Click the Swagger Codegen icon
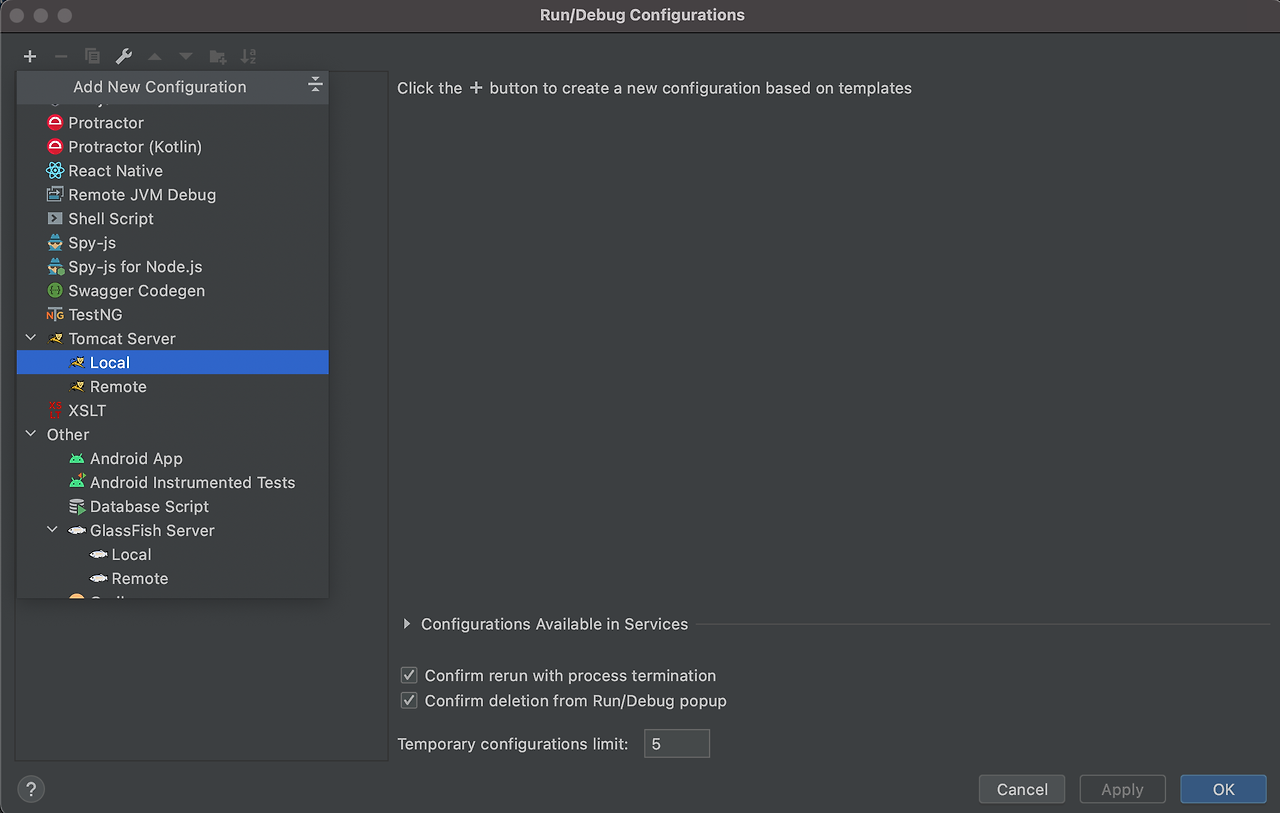 [x=55, y=291]
